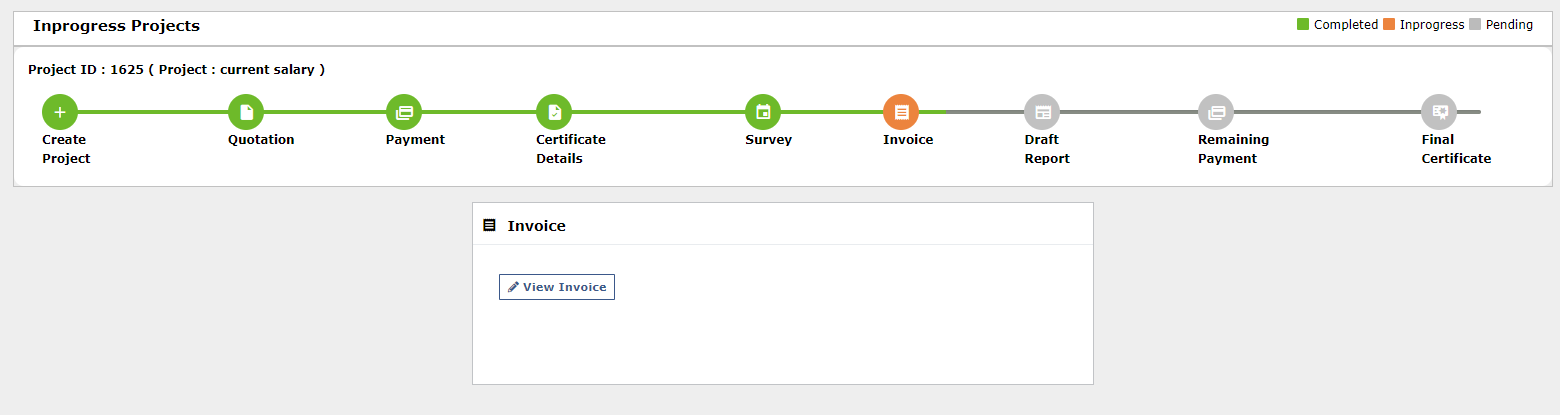Click the green Completed legend swatch
Screen dimensions: 1560x415
(1303, 25)
